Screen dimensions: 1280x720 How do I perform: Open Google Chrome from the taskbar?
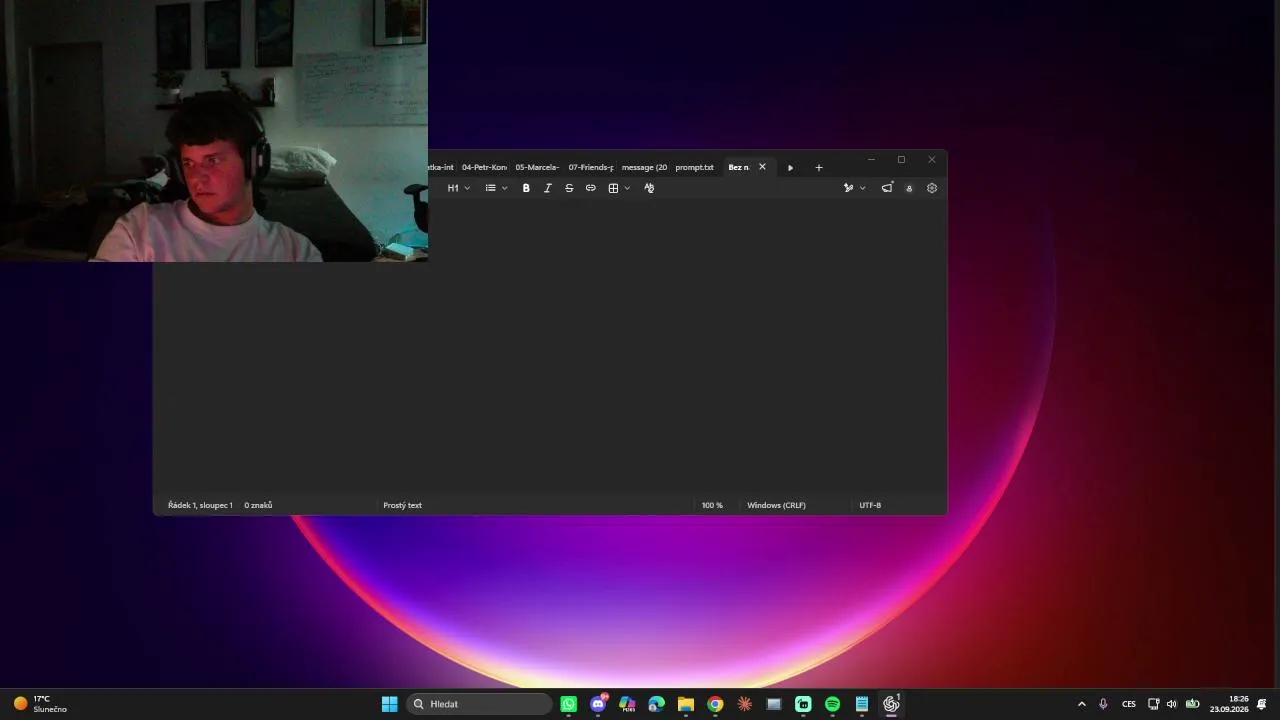tap(715, 704)
